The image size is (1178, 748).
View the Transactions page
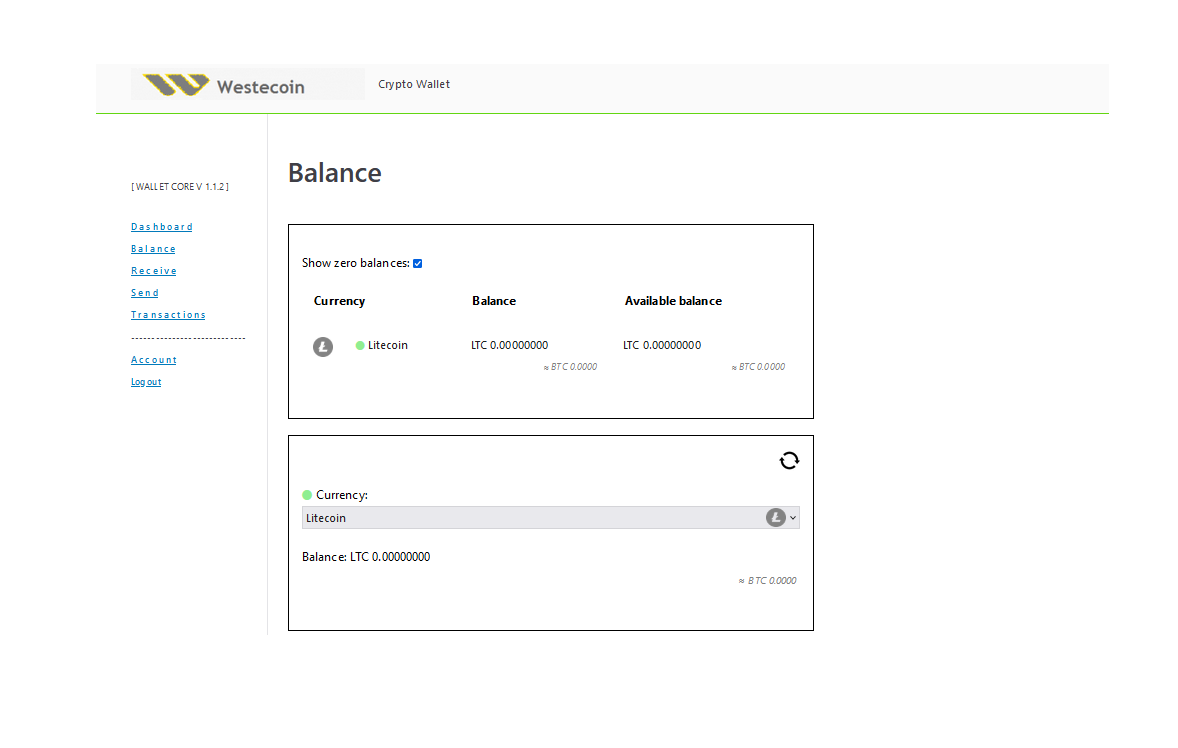(x=168, y=315)
